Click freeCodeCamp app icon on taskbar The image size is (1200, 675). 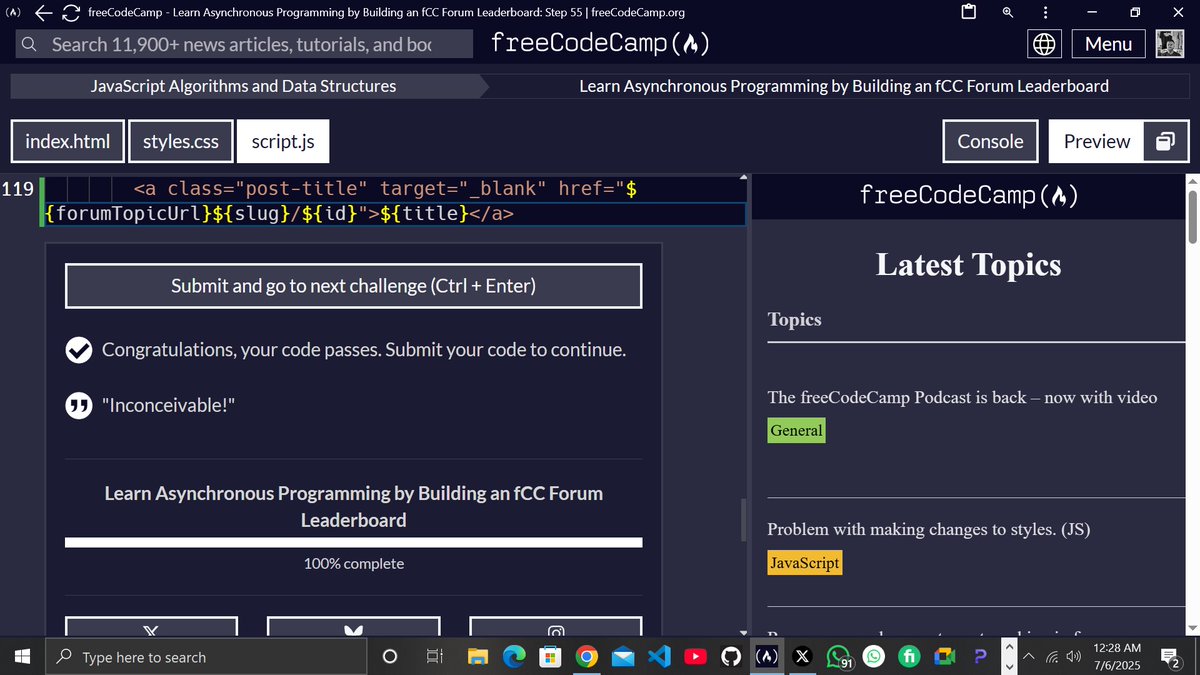pos(766,657)
